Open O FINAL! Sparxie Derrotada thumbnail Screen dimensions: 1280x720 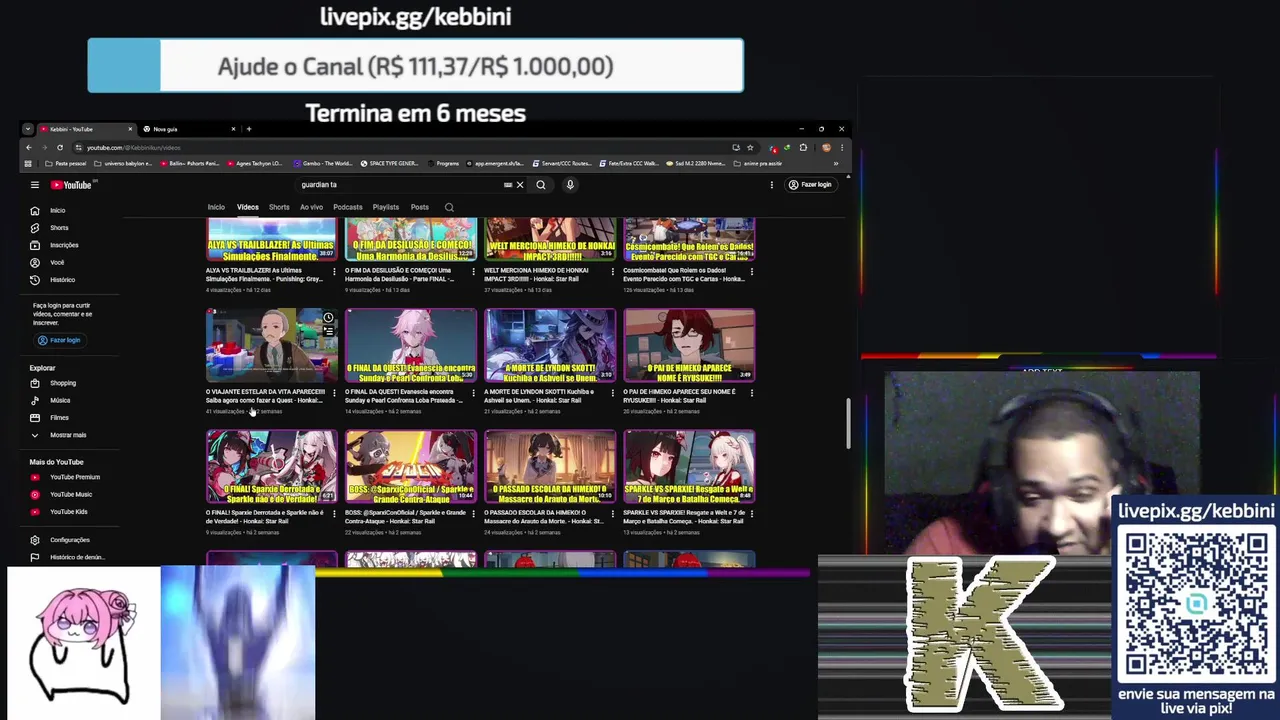click(x=271, y=467)
